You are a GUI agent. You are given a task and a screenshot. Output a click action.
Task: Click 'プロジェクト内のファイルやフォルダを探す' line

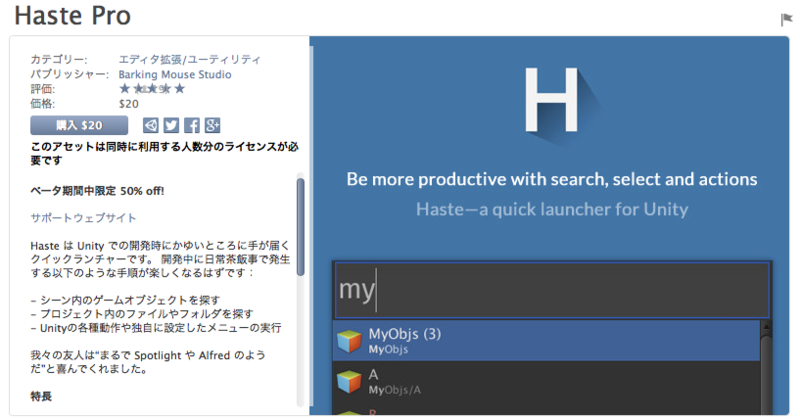pyautogui.click(x=142, y=314)
